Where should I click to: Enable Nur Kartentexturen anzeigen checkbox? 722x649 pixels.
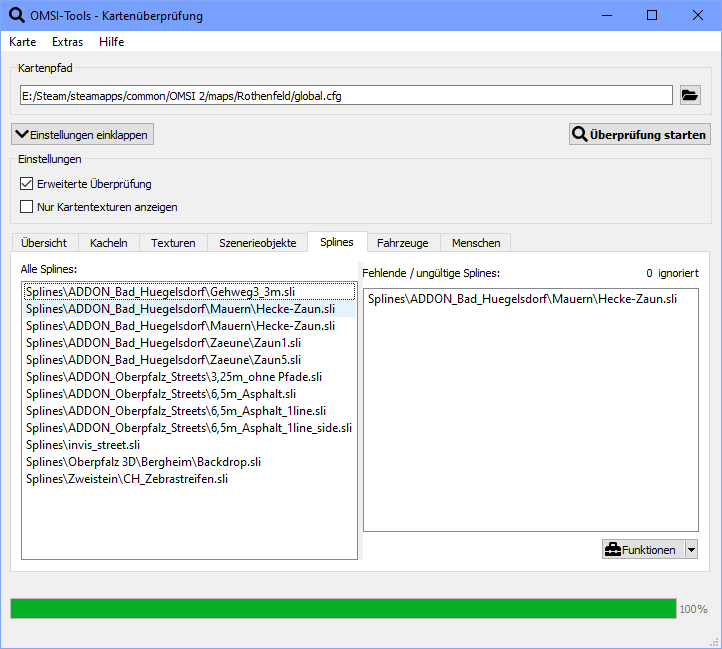[27, 207]
